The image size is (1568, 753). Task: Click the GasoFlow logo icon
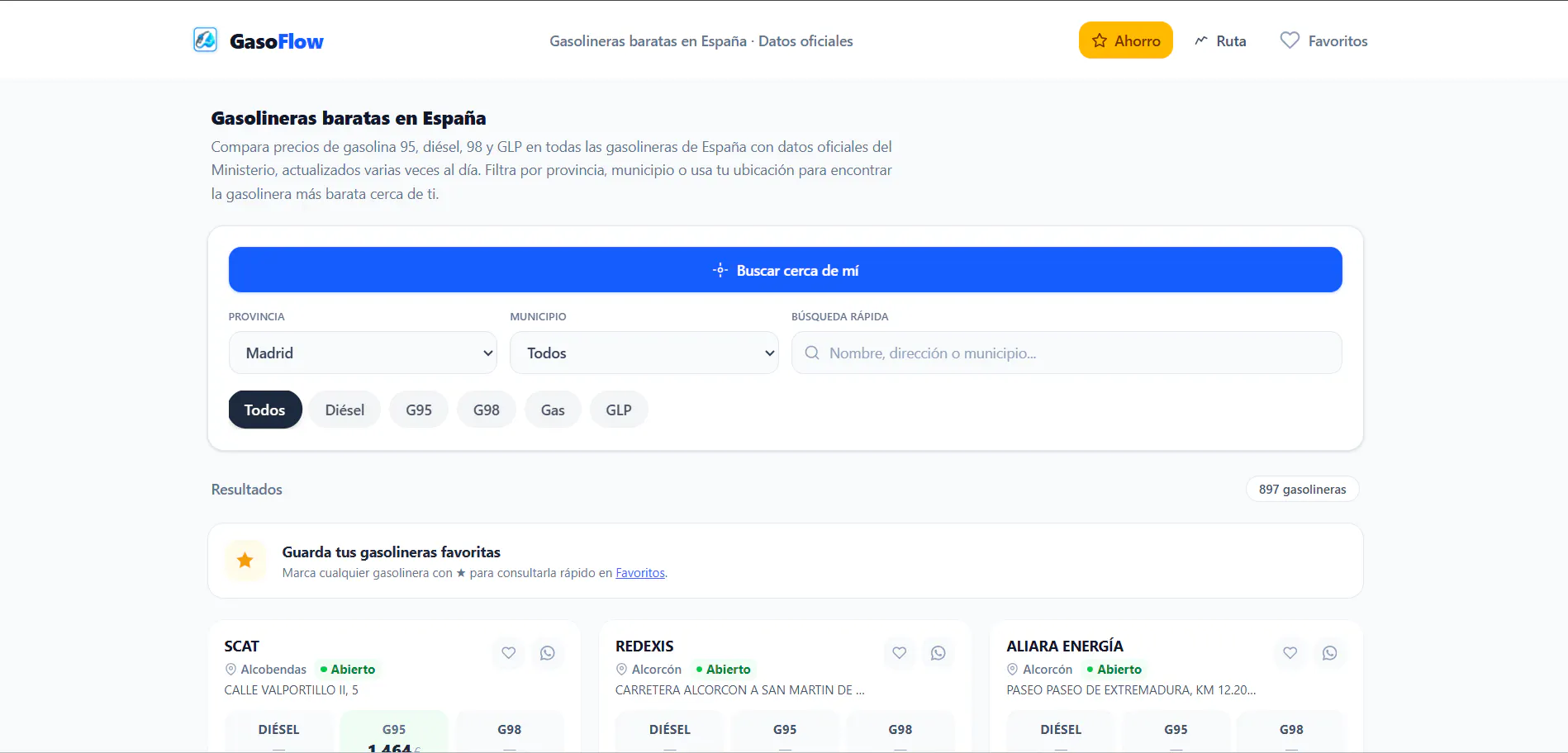tap(205, 40)
